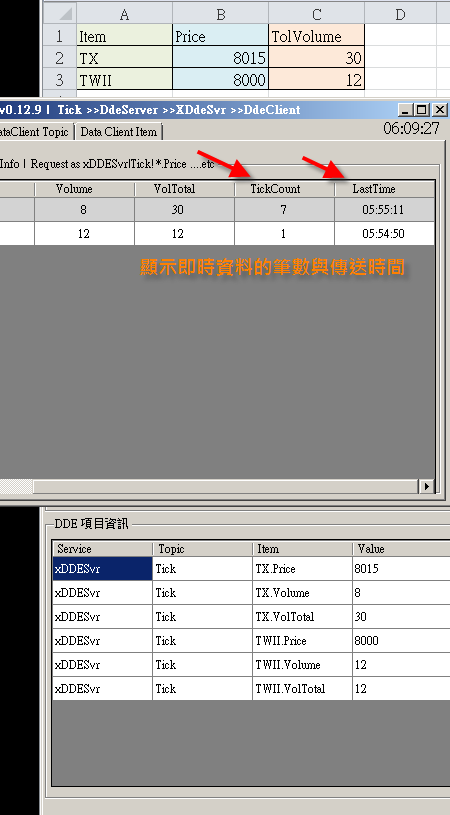Maximize the DdeClient window
Image resolution: width=450 pixels, height=815 pixels.
(422, 110)
